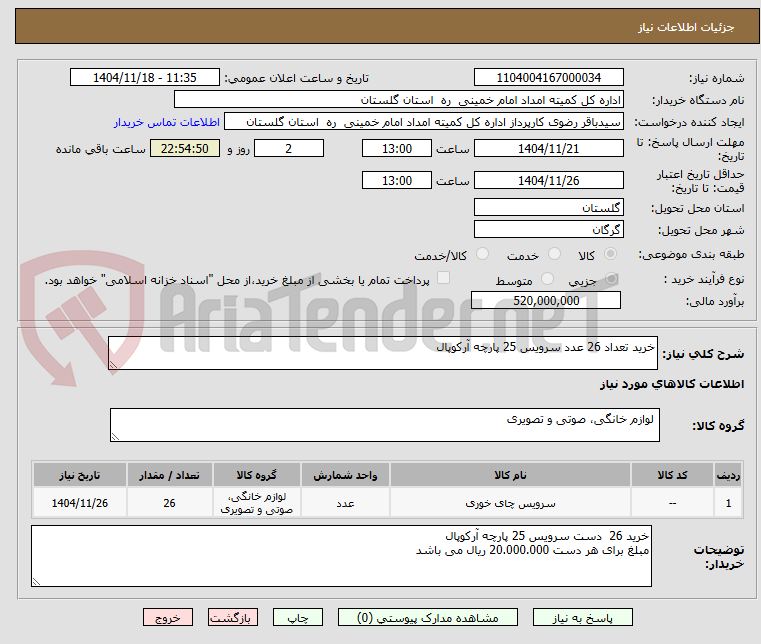Open 'اطلاعات تماس خریدار' link
The width and height of the screenshot is (761, 644).
pos(167,122)
